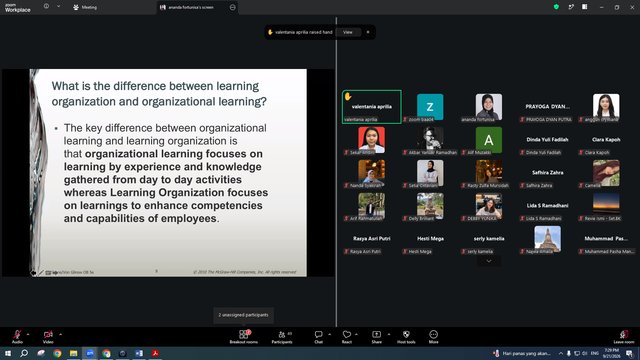Dismiss the raised hand notification
Viewport: 640px width, 360px height.
[x=368, y=32]
